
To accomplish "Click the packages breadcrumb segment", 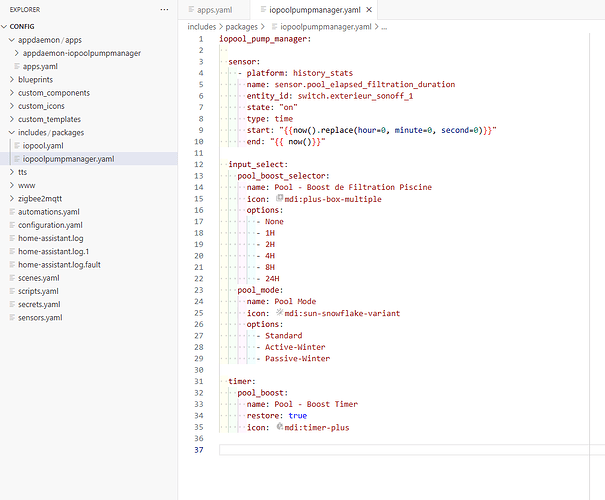I will (x=241, y=27).
